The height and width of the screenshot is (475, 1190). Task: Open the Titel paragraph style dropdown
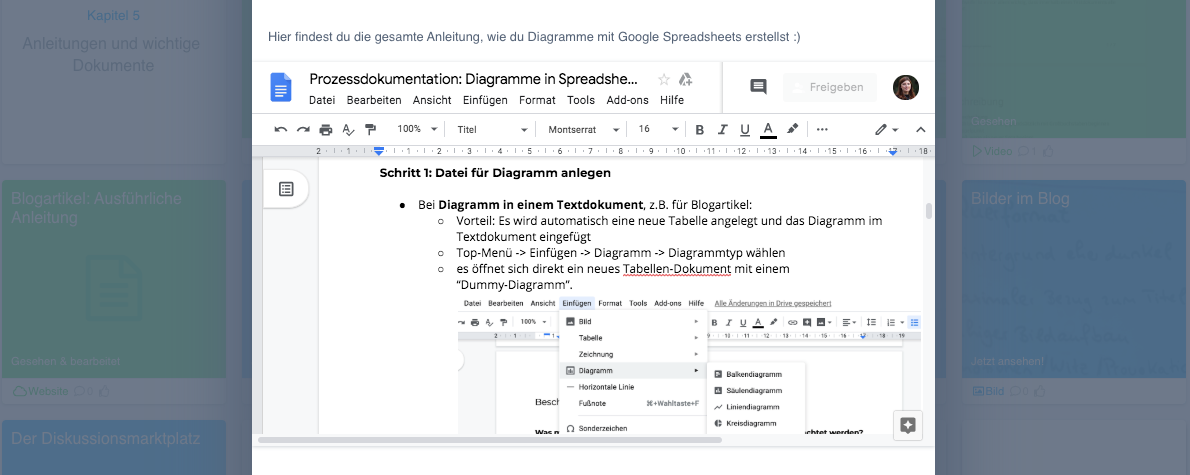coord(492,129)
